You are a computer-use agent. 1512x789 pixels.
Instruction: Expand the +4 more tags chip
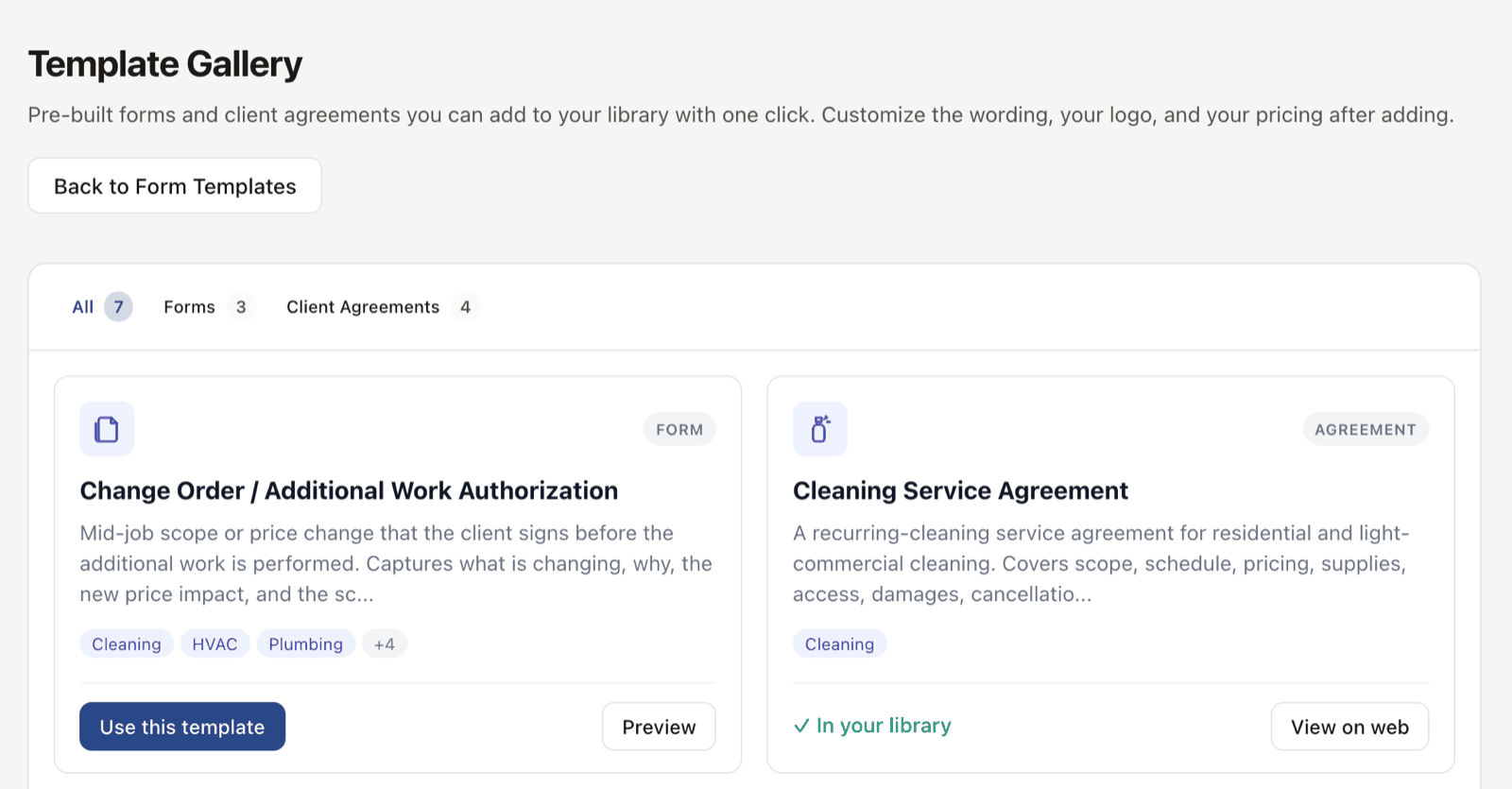click(x=385, y=644)
